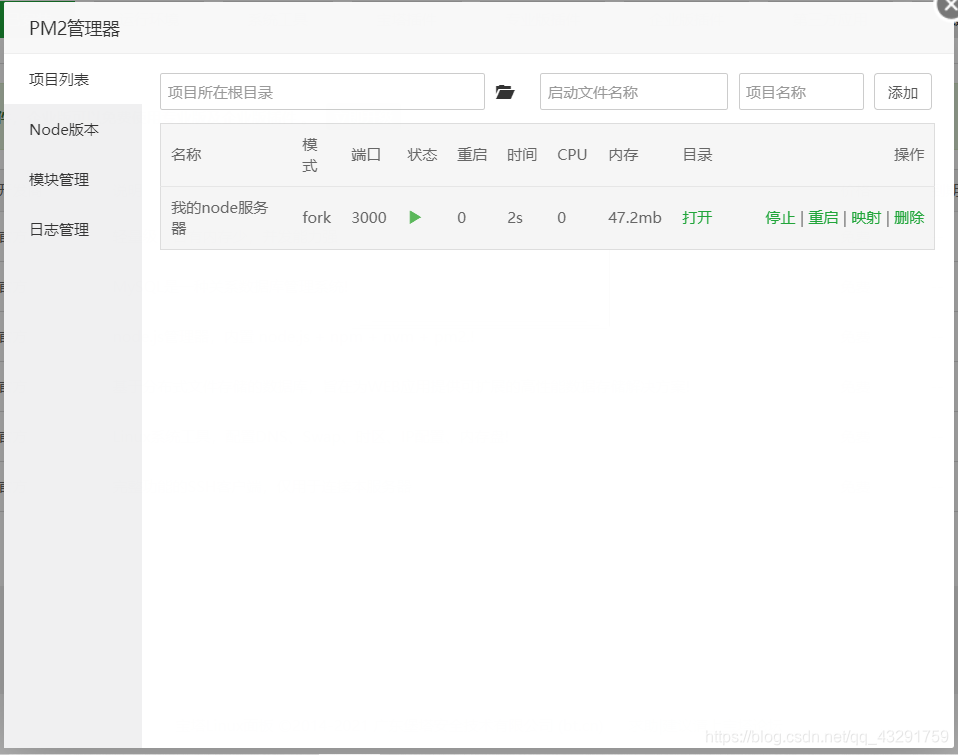Click the 启动文件名称 input box
Viewport: 958px width, 755px height.
(633, 91)
